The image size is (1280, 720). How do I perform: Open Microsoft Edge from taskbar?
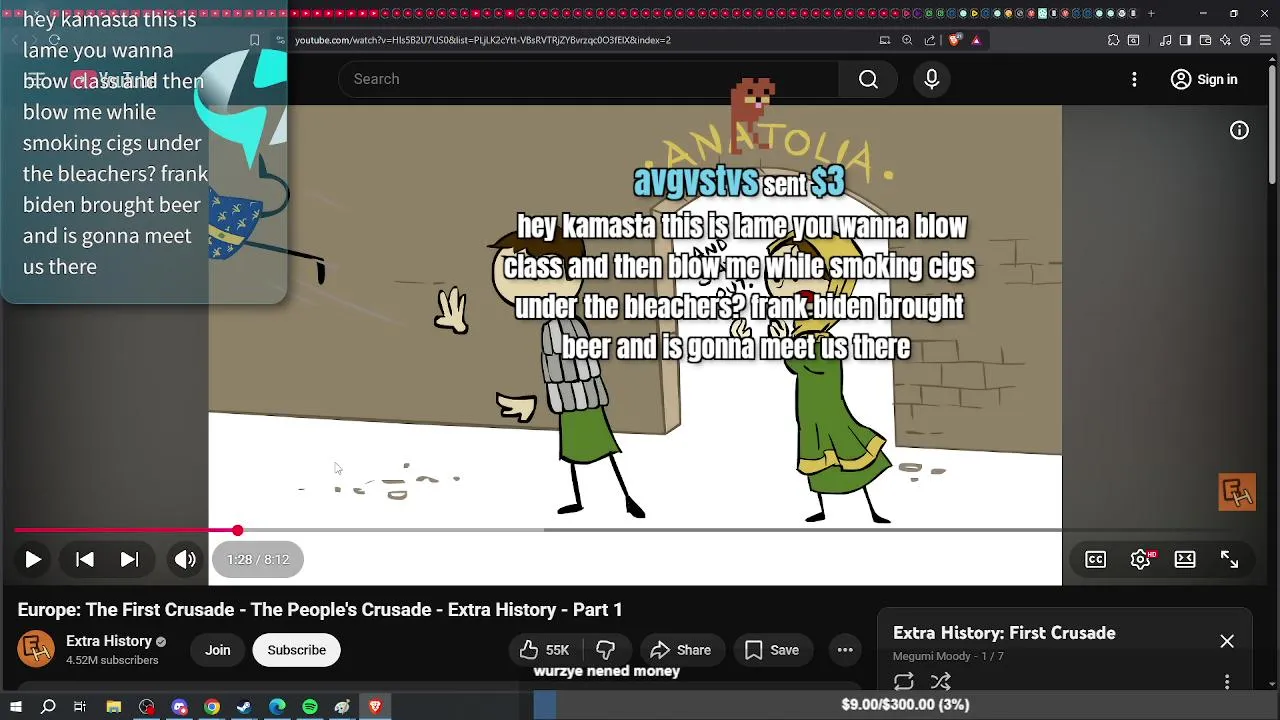point(277,707)
